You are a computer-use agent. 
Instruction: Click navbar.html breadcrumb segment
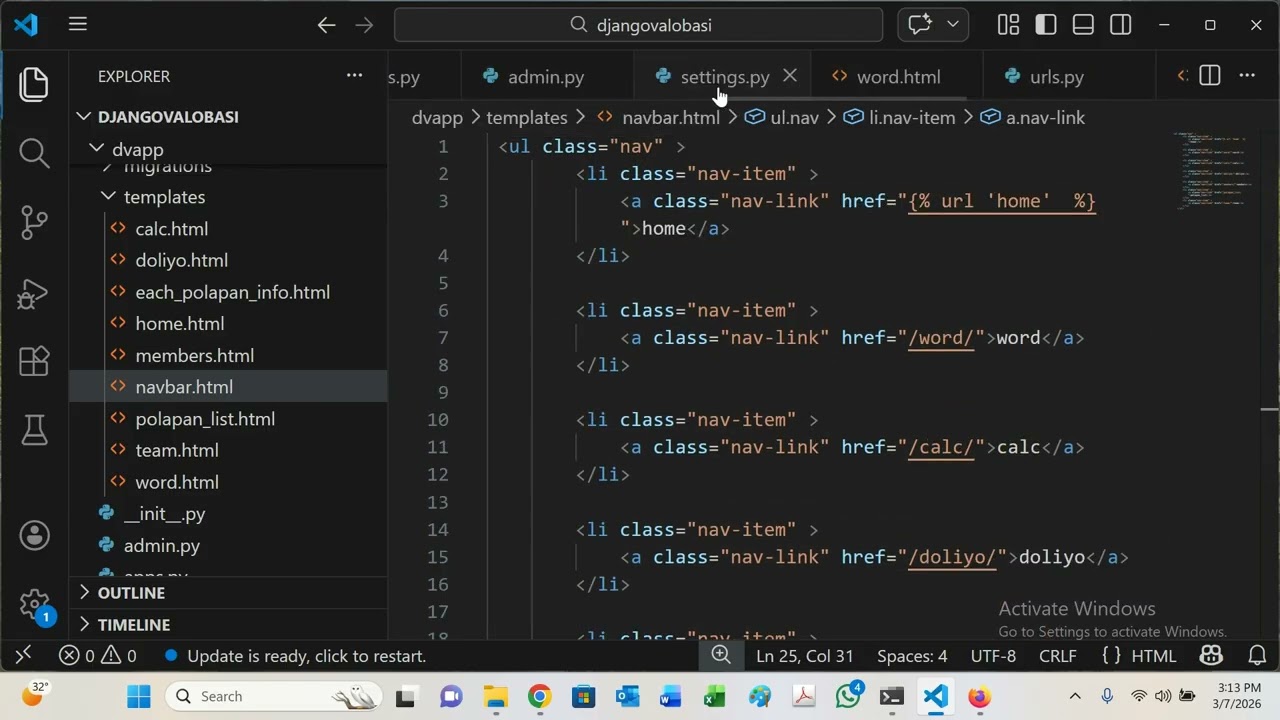[x=657, y=118]
